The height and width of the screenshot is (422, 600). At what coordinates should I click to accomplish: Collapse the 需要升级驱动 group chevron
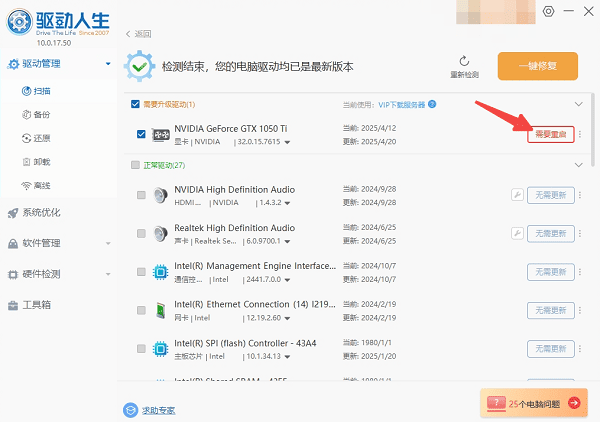[579, 104]
